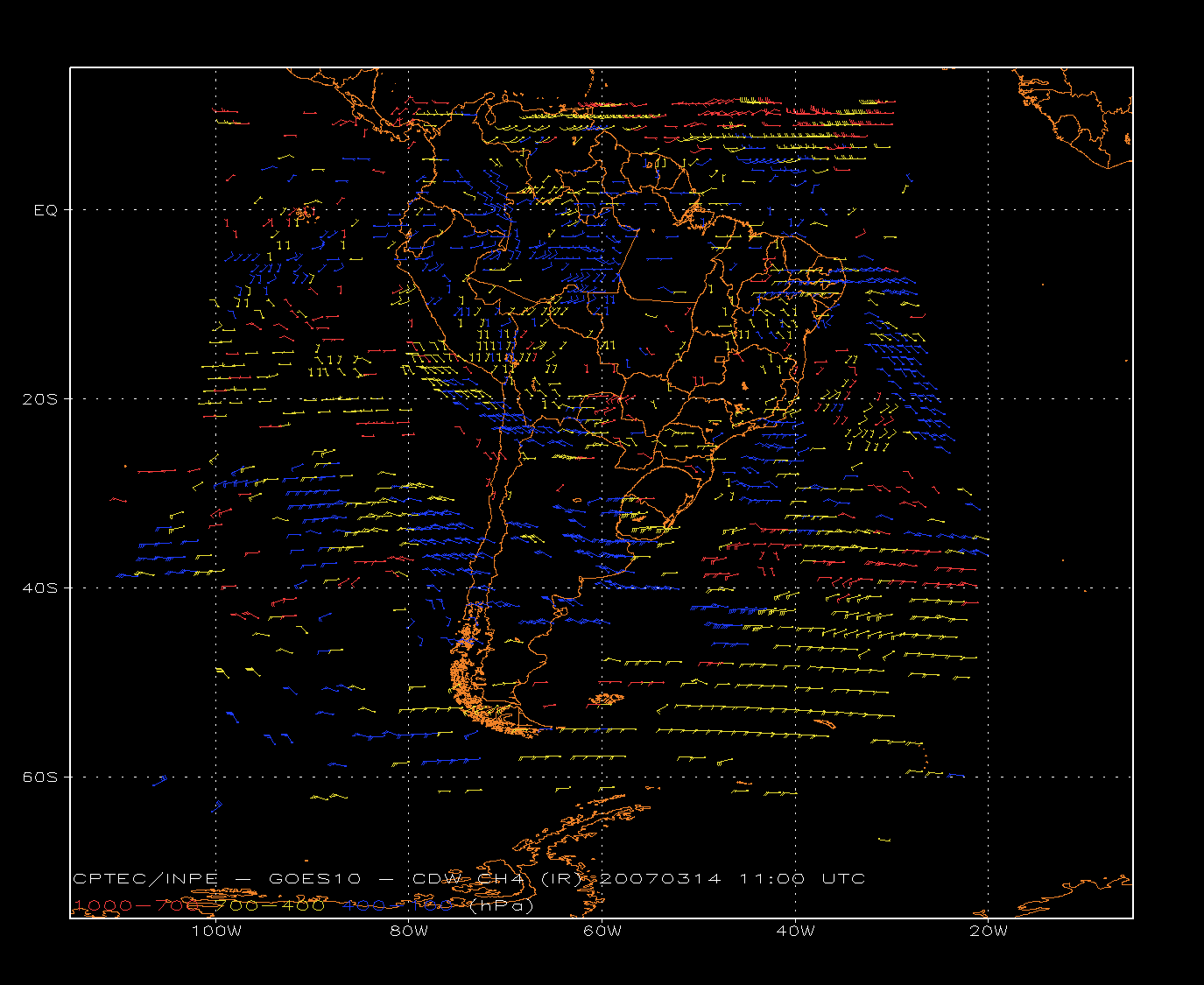The height and width of the screenshot is (985, 1204).
Task: Click the '80W' longitude axis label
Action: 409,932
